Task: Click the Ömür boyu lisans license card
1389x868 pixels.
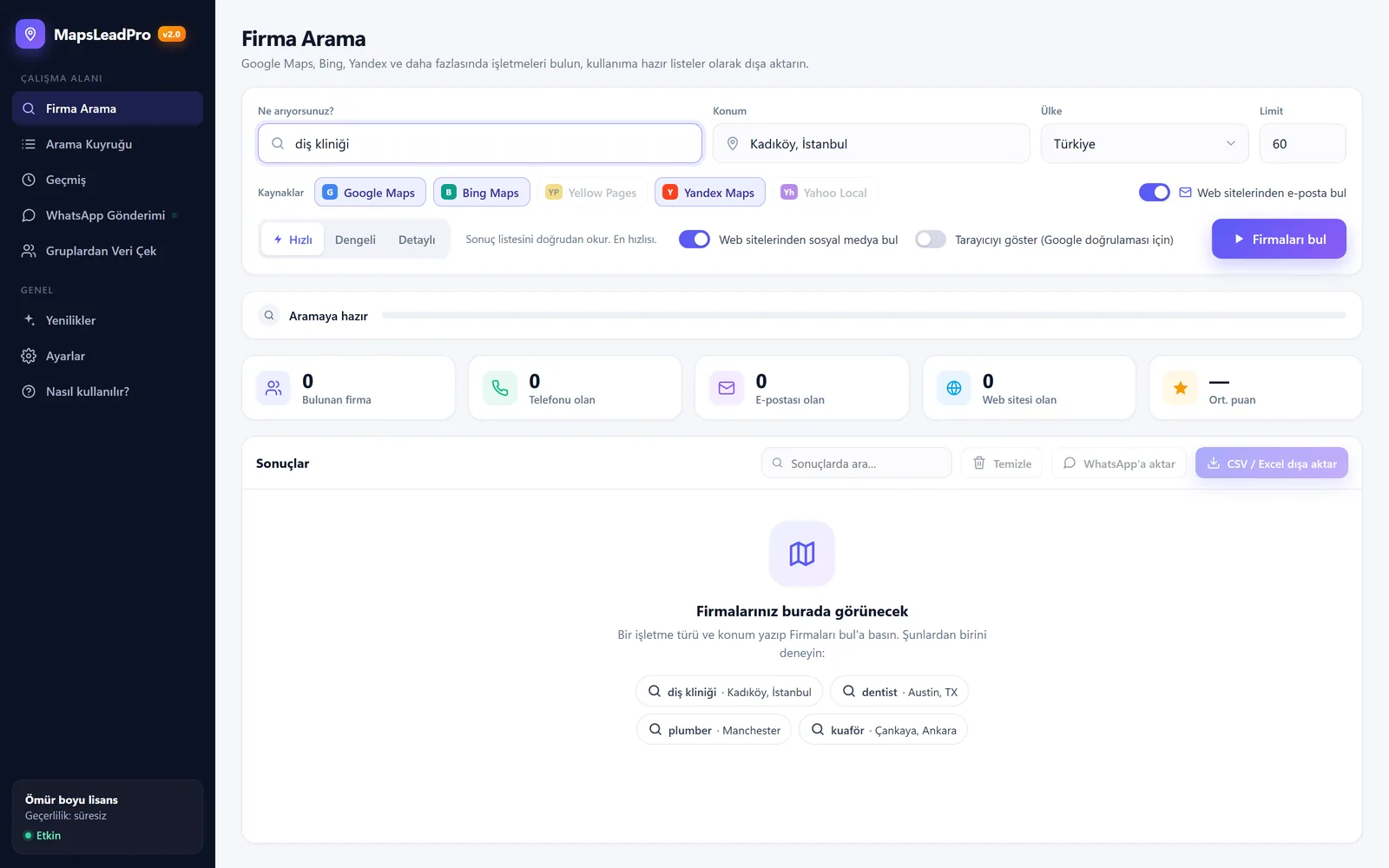Action: [x=108, y=817]
